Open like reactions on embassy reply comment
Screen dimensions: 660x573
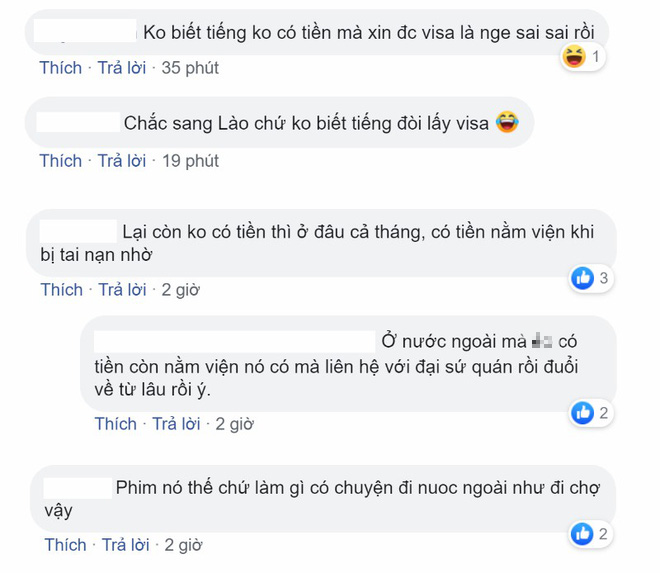[x=583, y=413]
